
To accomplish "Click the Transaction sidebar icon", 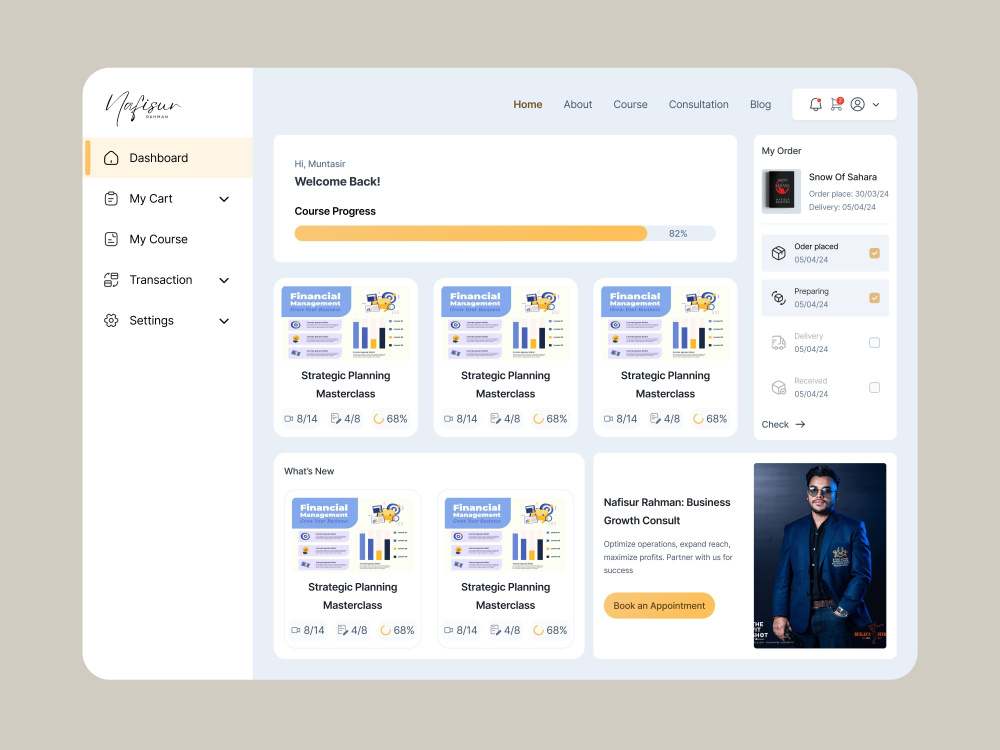I will [110, 280].
